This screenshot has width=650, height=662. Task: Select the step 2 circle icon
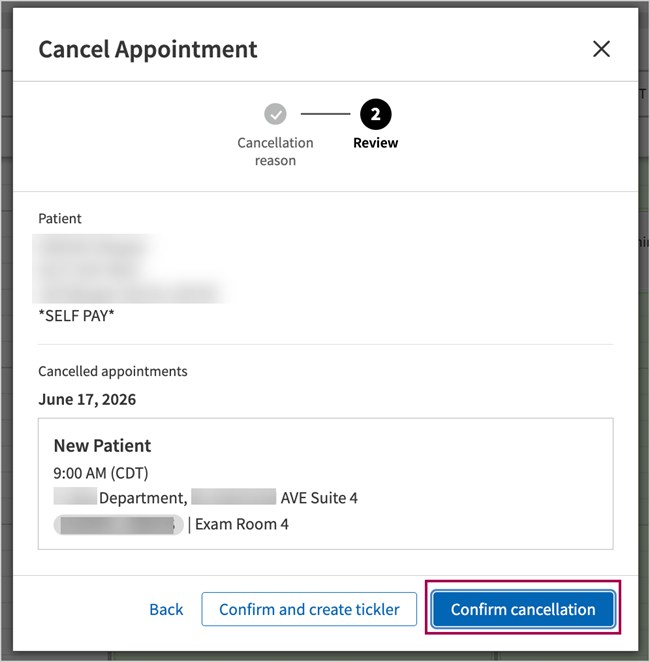(375, 114)
